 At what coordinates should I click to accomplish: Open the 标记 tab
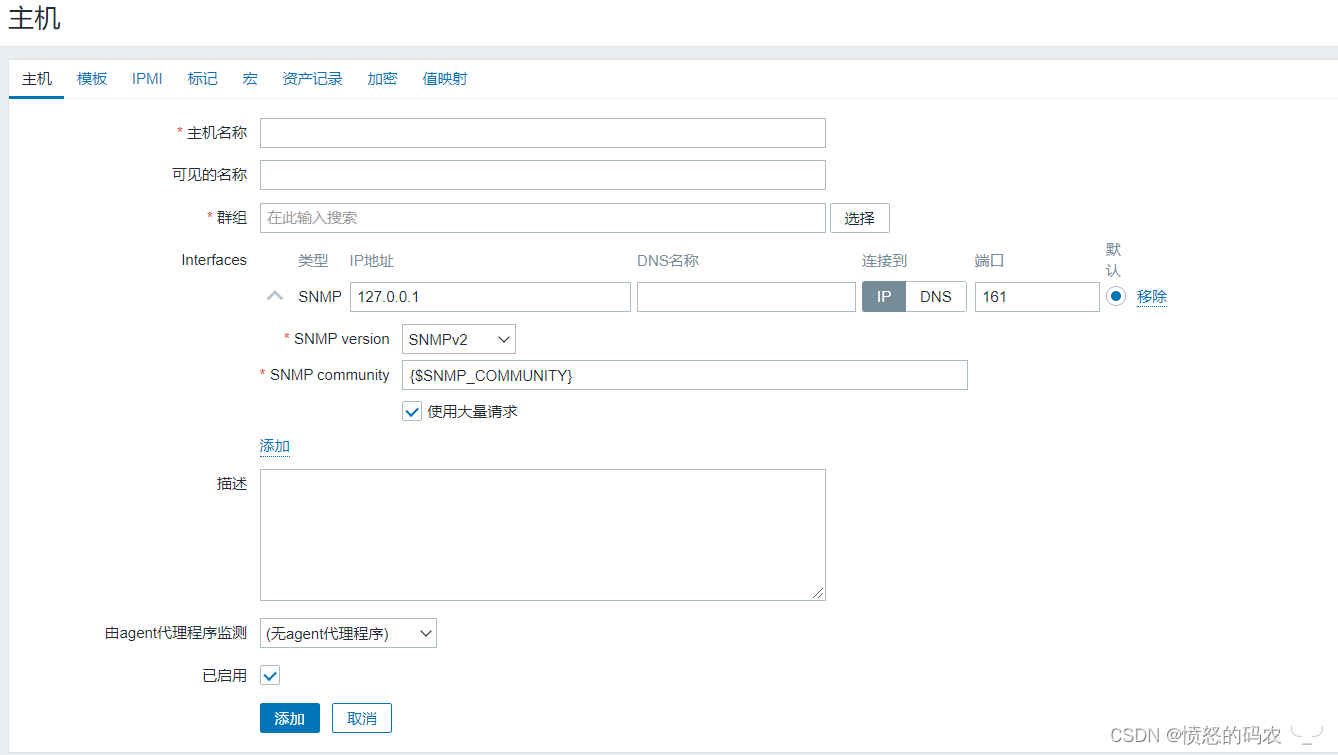point(202,78)
